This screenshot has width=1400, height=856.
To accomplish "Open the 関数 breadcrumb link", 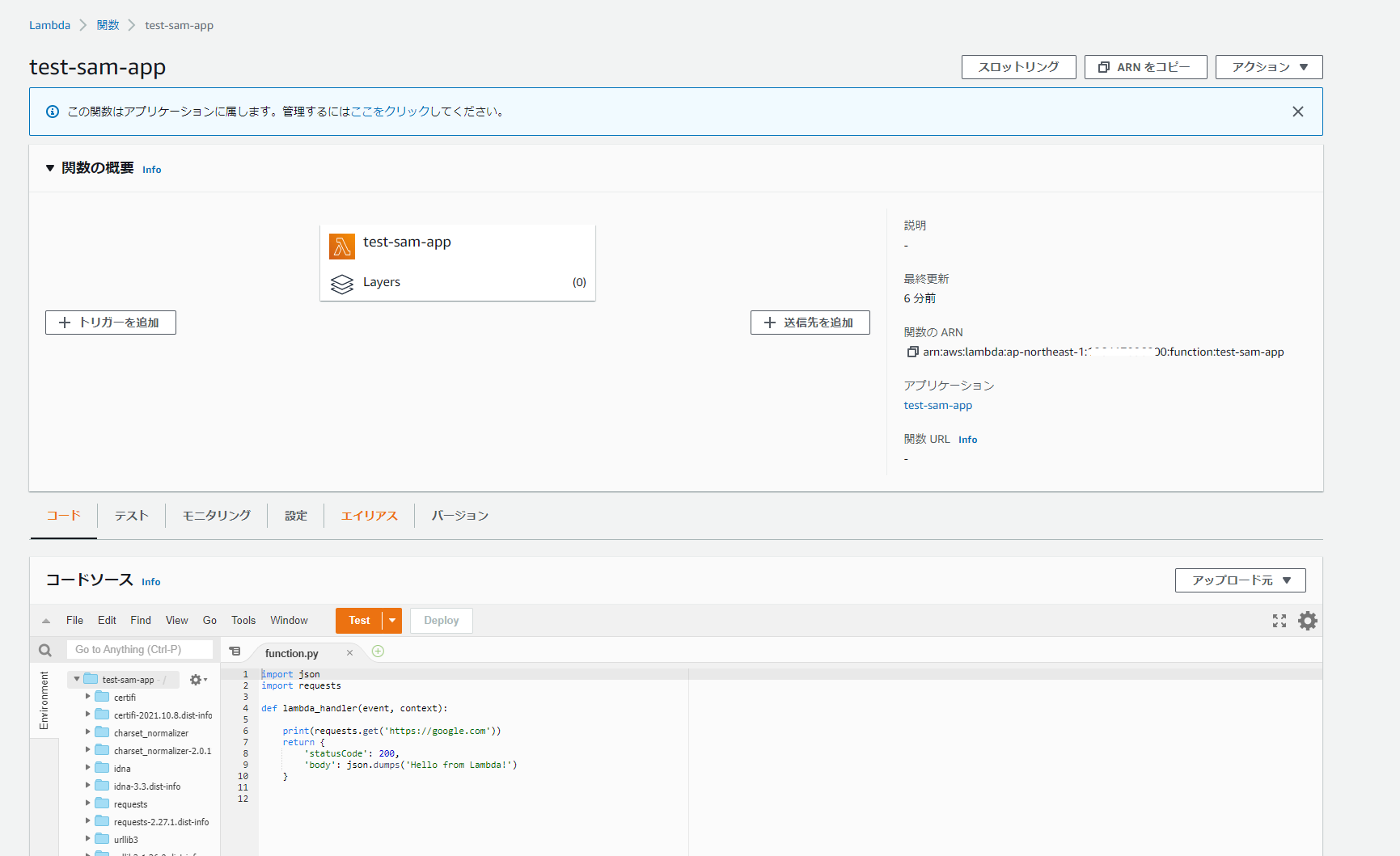I will 108,25.
